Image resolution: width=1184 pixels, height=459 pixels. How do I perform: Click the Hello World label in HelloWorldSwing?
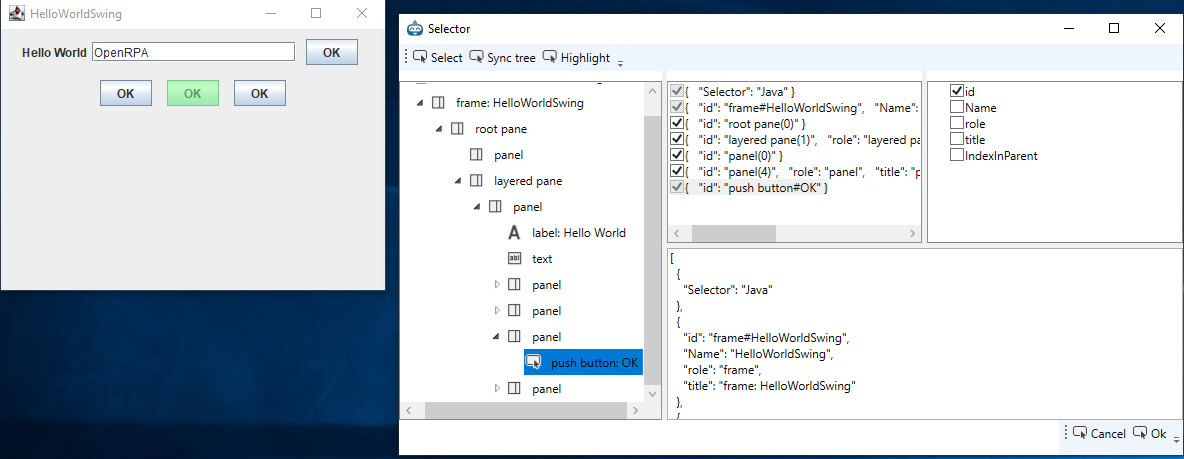pyautogui.click(x=54, y=53)
